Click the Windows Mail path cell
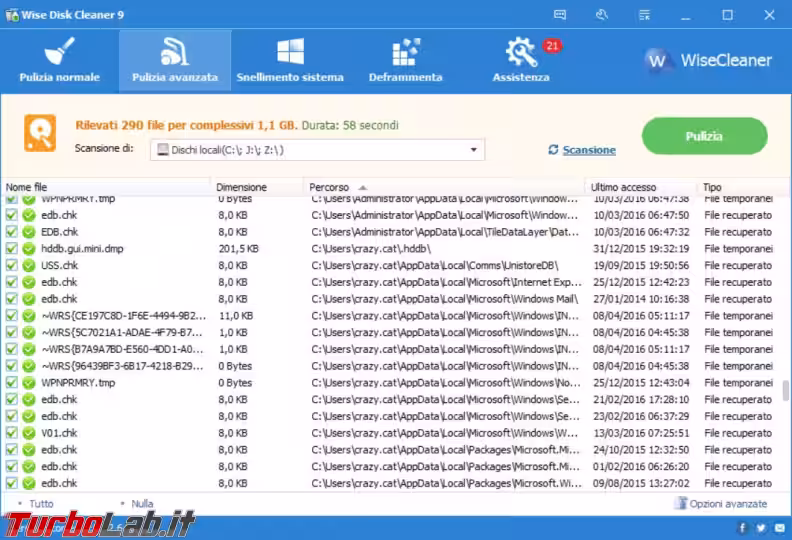Screen dimensions: 792x540 coord(445,299)
